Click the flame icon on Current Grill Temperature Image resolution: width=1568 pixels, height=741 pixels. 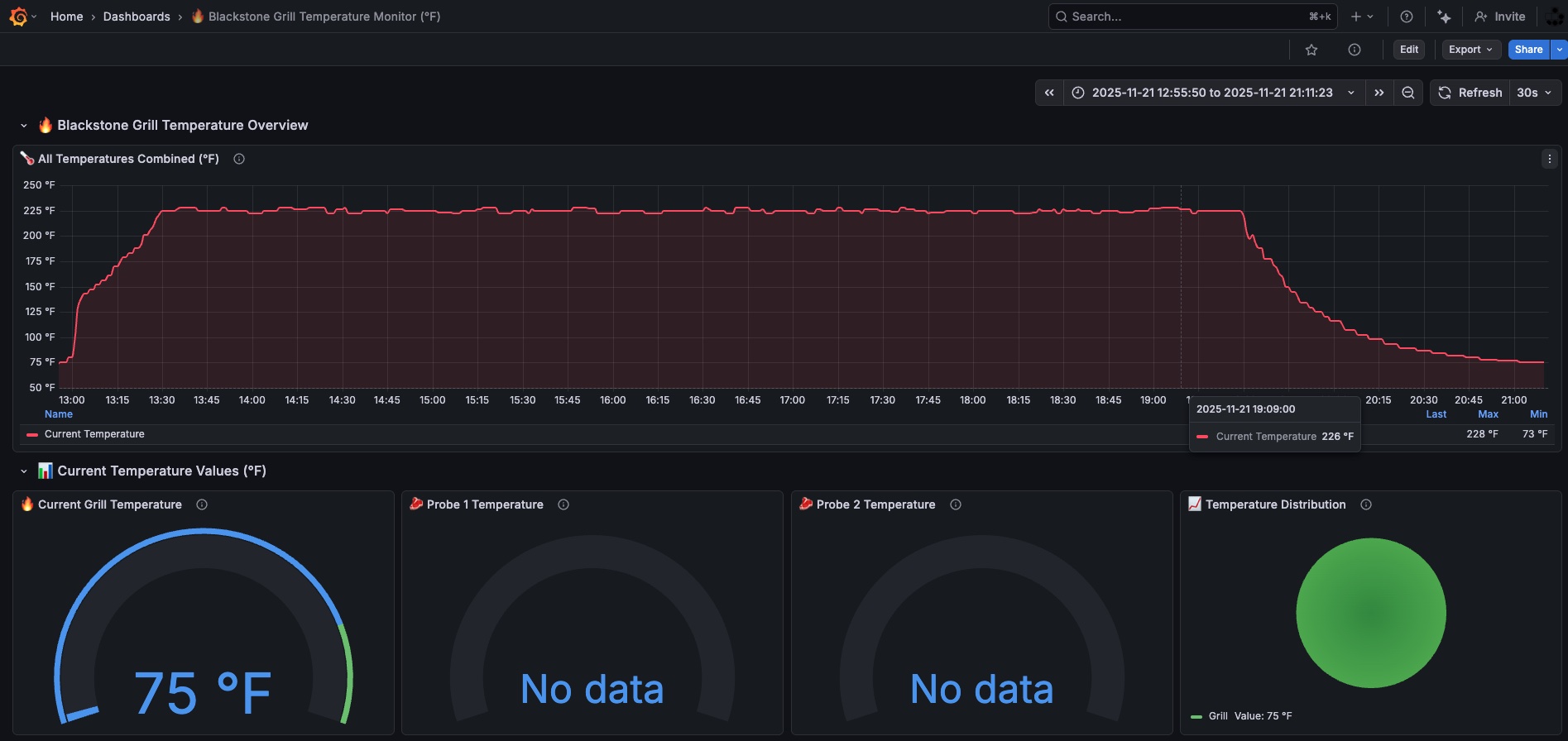click(x=27, y=504)
